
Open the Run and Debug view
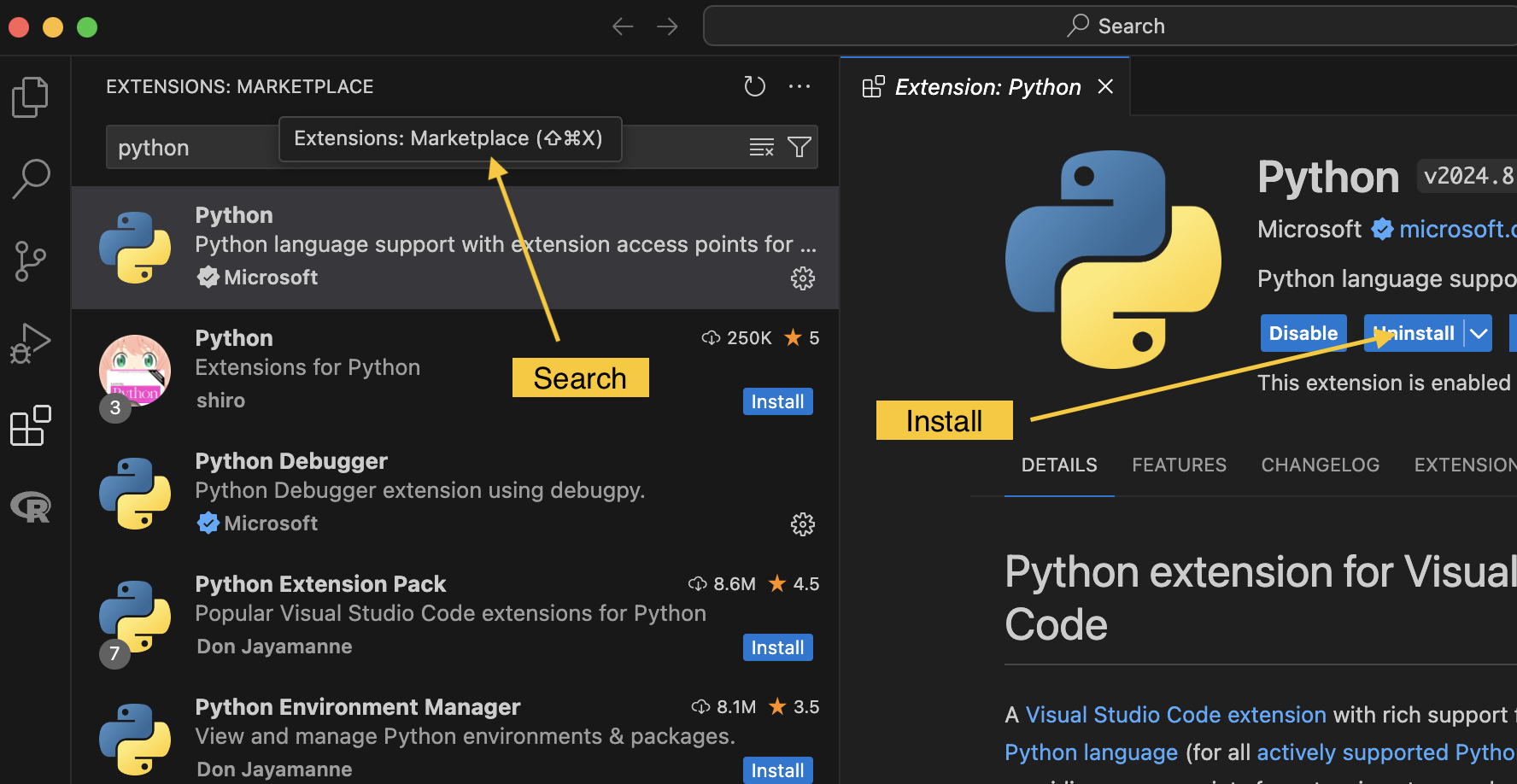pos(31,343)
